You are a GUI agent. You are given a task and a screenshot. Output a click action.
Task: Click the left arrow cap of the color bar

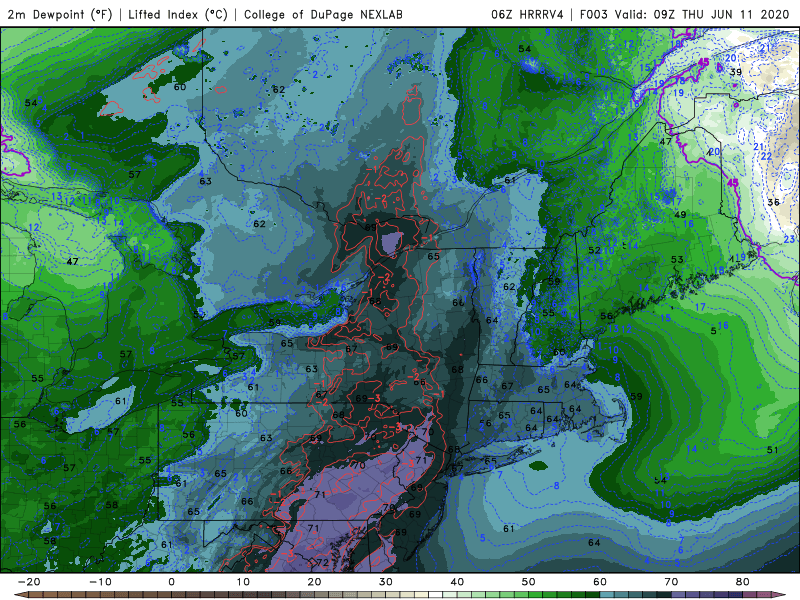[19, 595]
